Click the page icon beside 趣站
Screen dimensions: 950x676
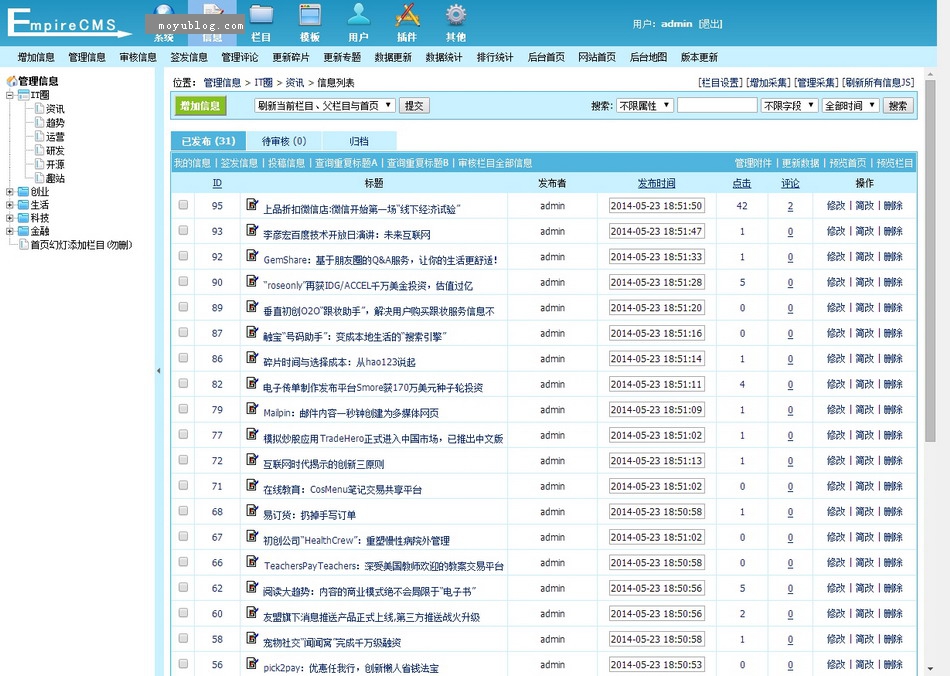click(x=39, y=178)
